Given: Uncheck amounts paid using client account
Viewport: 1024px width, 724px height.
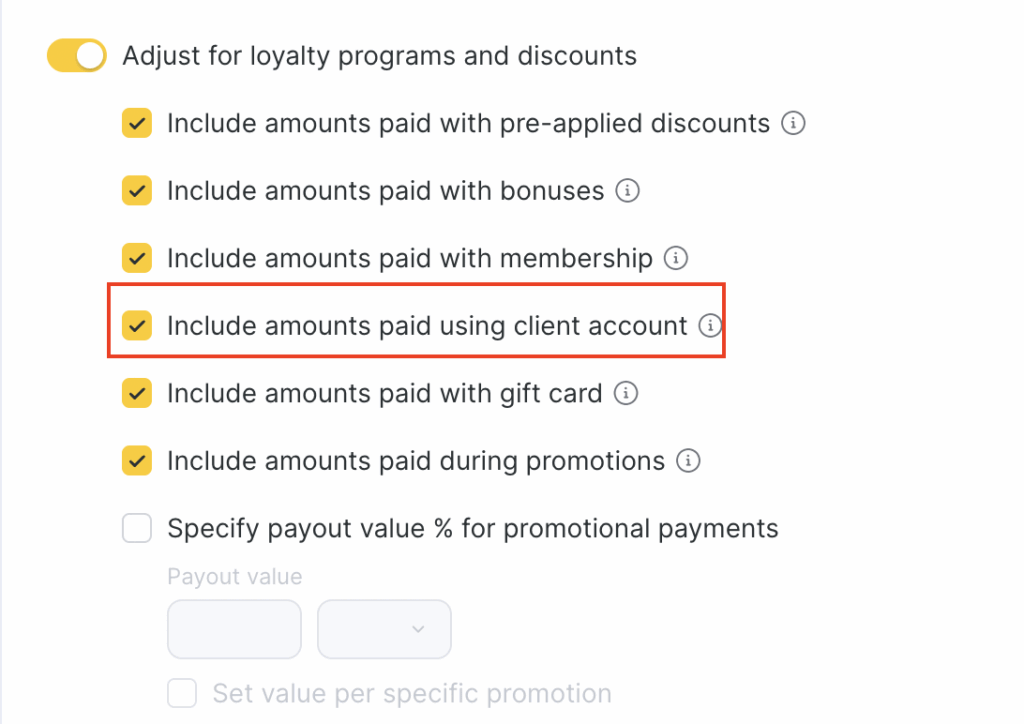Looking at the screenshot, I should pyautogui.click(x=137, y=326).
